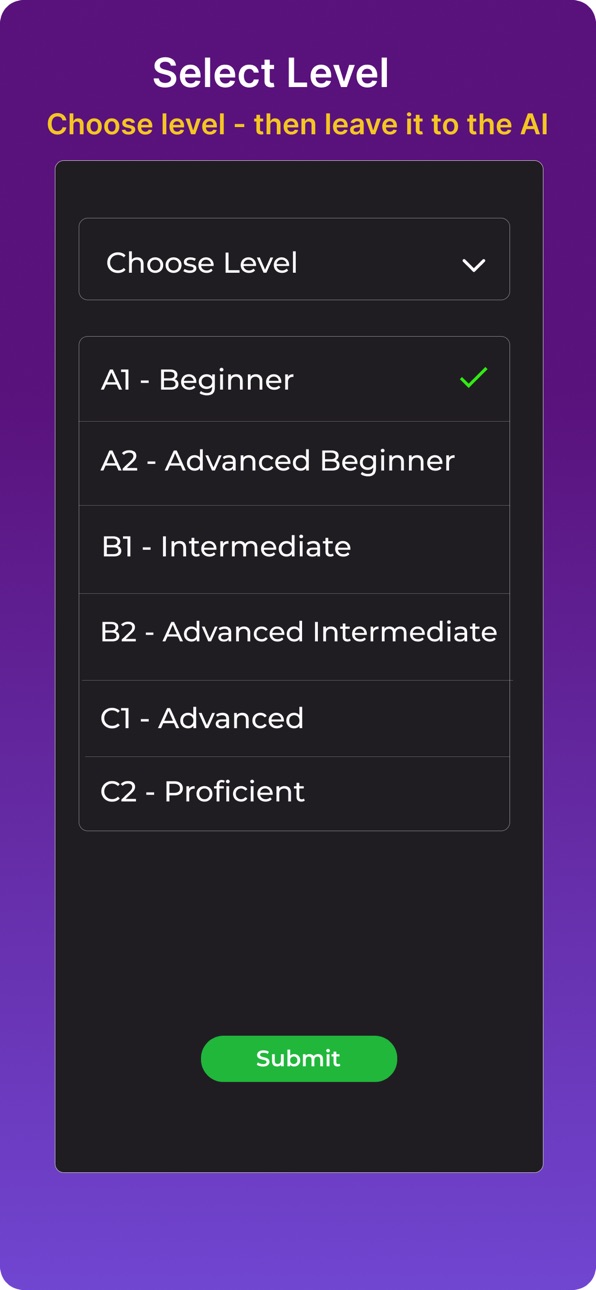The height and width of the screenshot is (1290, 596).
Task: Click the word Proficient in the last row
Action: point(234,792)
